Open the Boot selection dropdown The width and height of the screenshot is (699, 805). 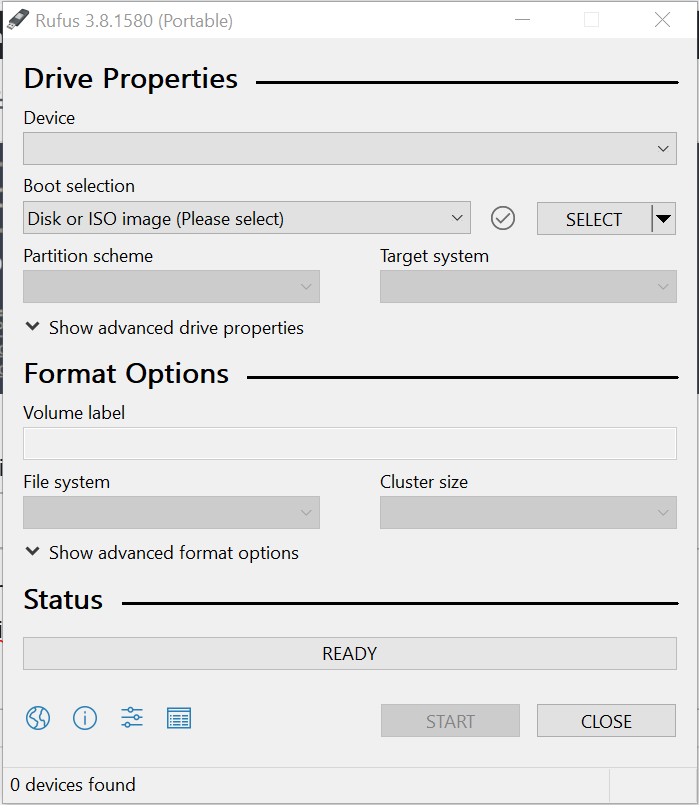[246, 218]
